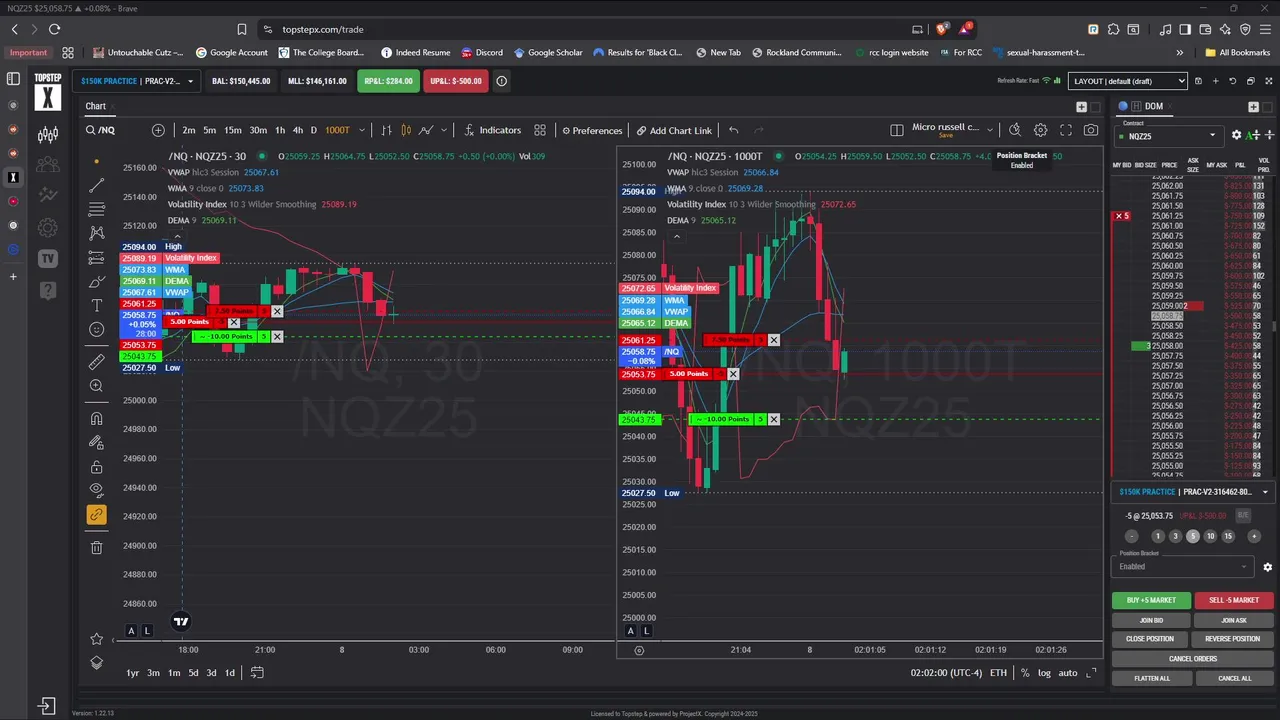The height and width of the screenshot is (720, 1280).
Task: Open the DOM account selector dropdown
Action: (1193, 492)
